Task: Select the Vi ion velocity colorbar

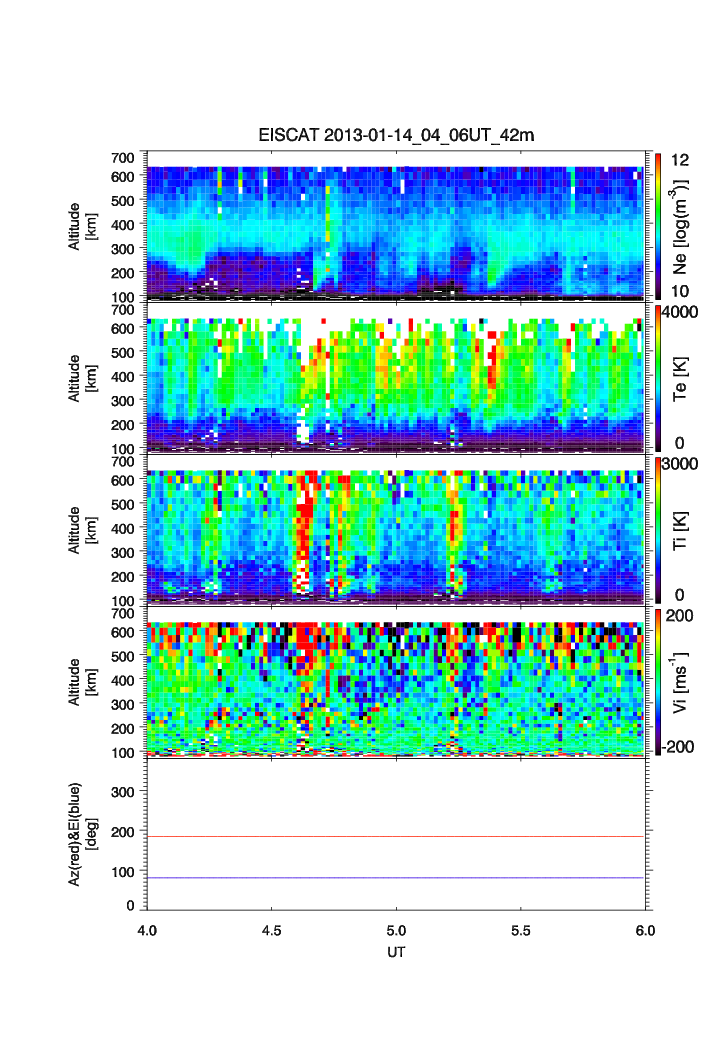Action: [x=658, y=681]
